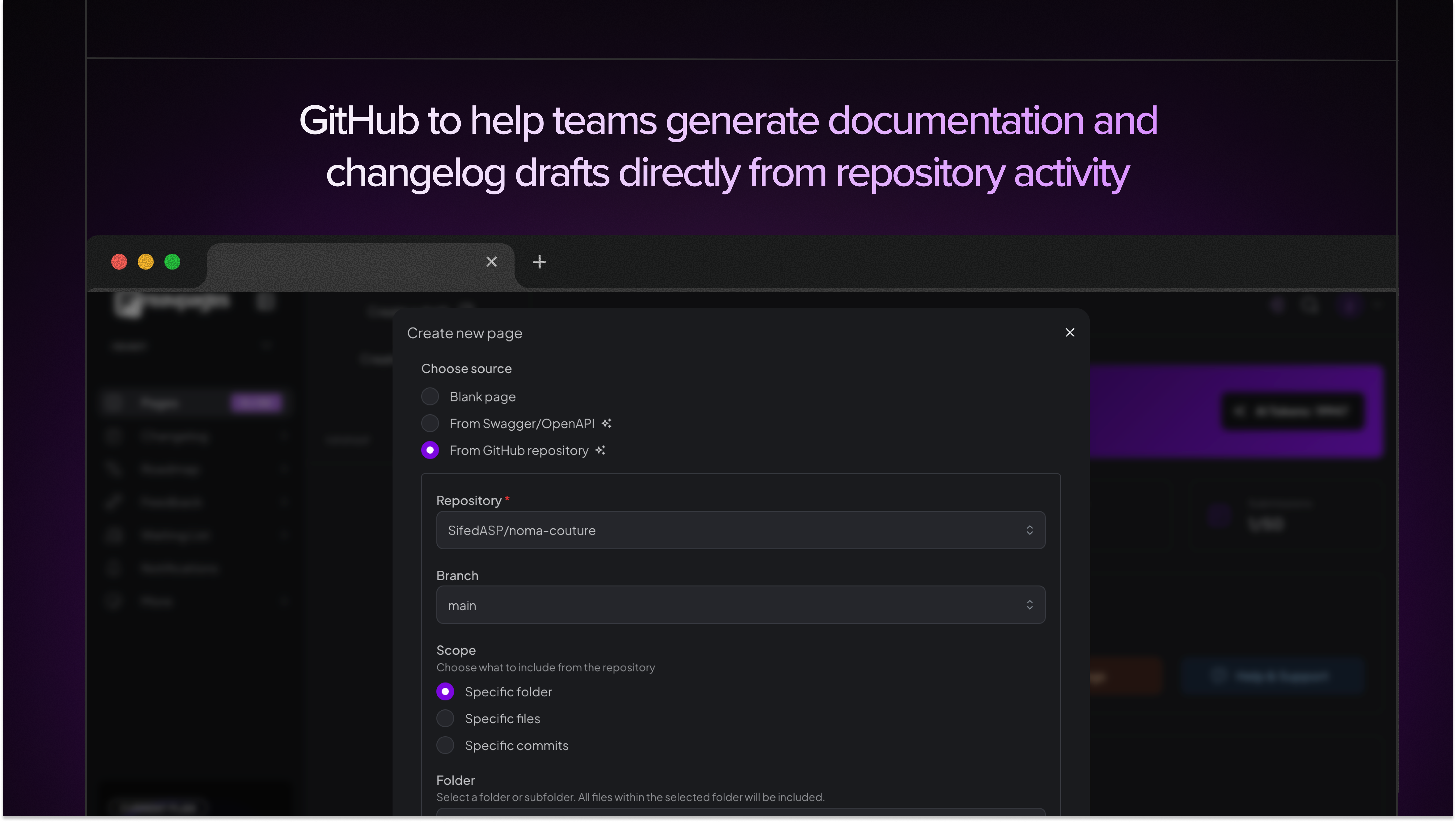Click sparkle AI icon beside Swagger/OpenAPI
The height and width of the screenshot is (822, 1456).
(x=606, y=423)
